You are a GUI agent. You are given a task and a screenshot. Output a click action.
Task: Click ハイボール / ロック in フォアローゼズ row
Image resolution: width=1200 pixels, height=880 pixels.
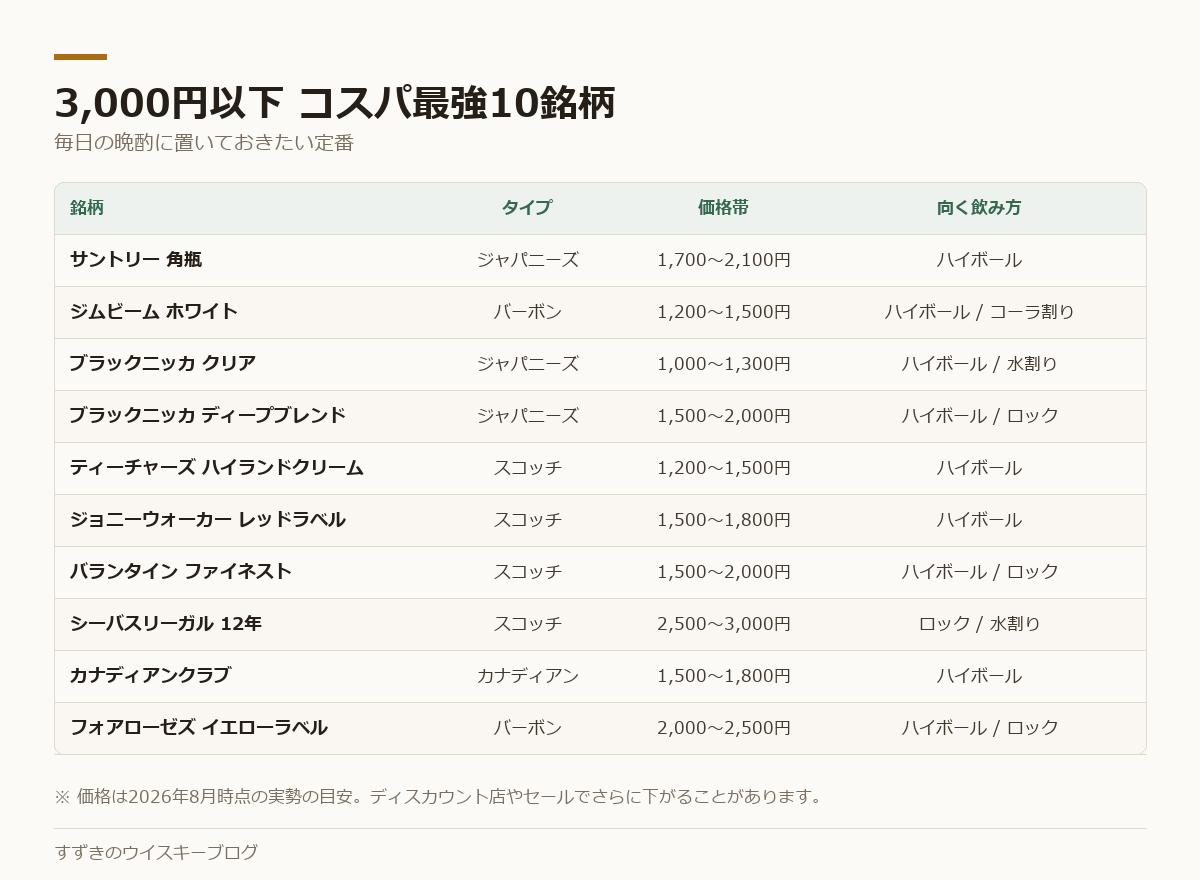pyautogui.click(x=979, y=728)
